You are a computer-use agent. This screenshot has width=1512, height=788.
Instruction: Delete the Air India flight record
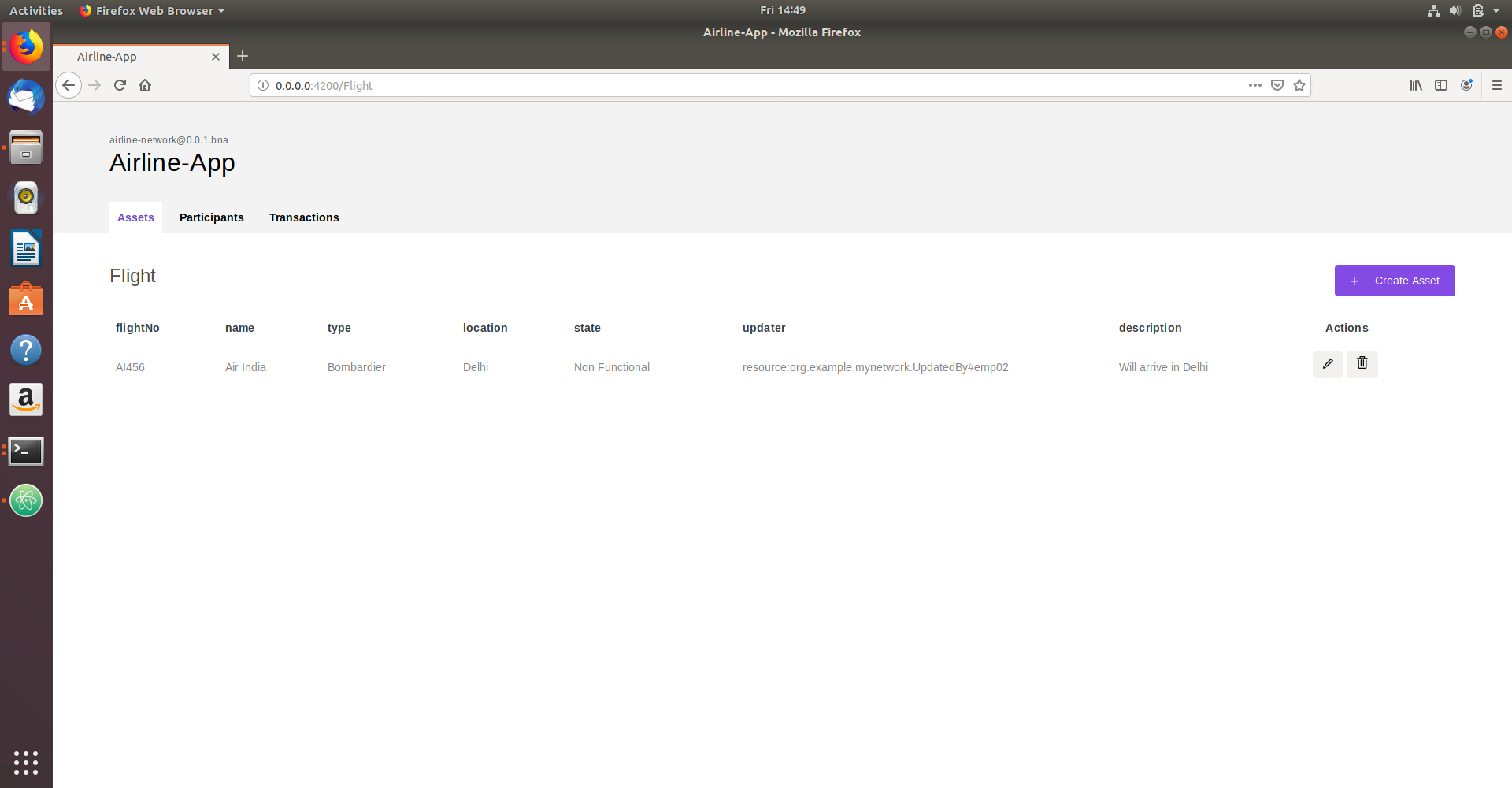pos(1362,364)
